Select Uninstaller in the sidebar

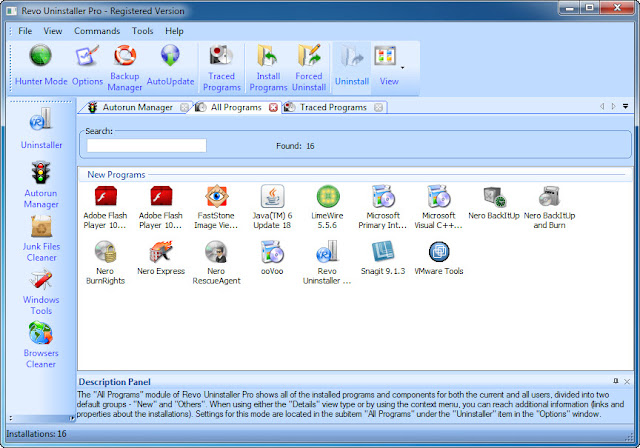click(x=41, y=128)
